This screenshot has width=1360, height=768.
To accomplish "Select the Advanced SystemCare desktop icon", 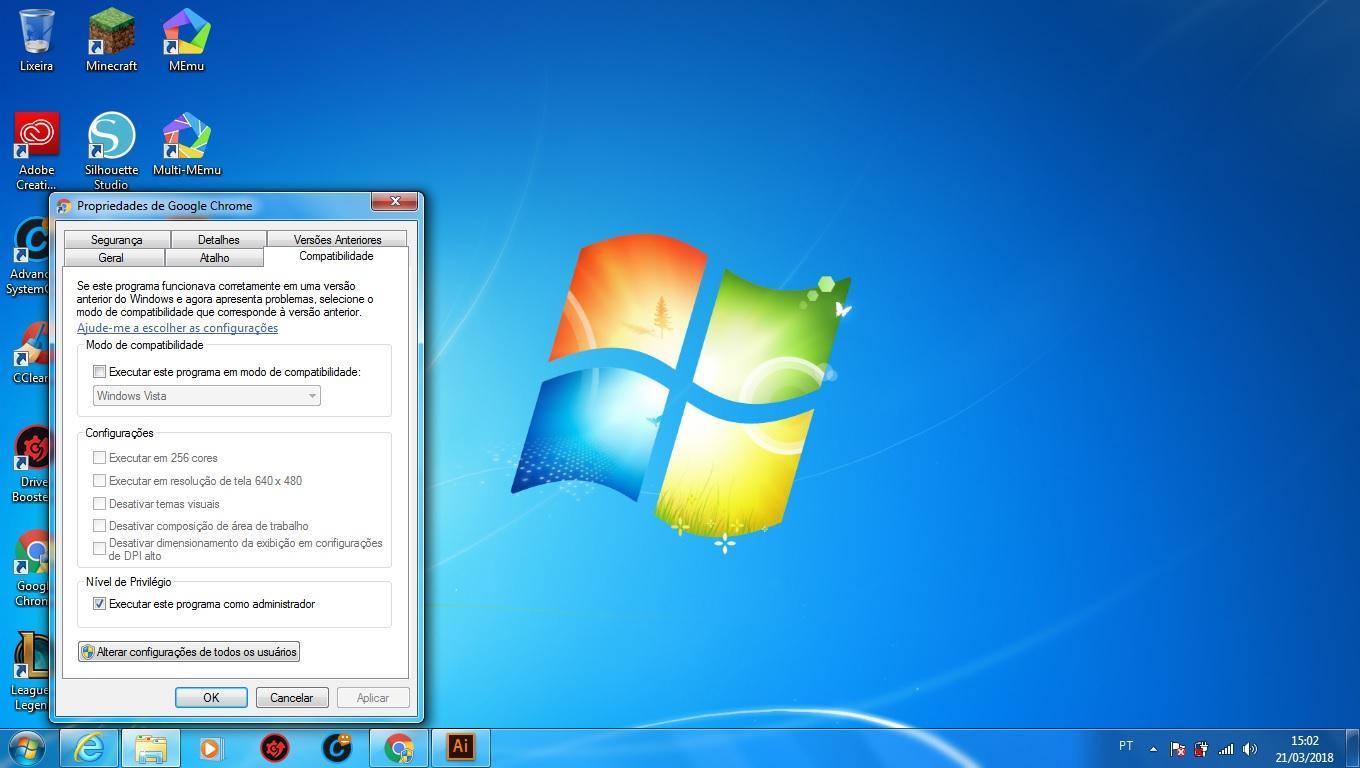I will (30, 257).
